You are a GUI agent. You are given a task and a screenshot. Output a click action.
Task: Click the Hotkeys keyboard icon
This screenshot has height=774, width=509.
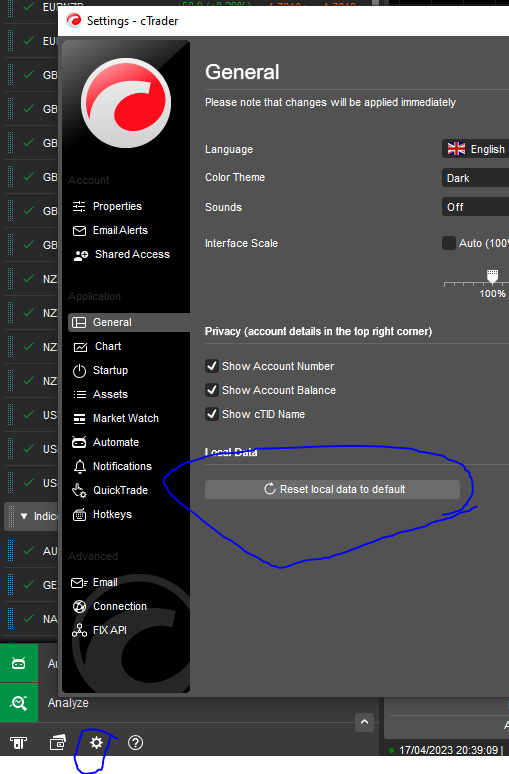[x=79, y=515]
